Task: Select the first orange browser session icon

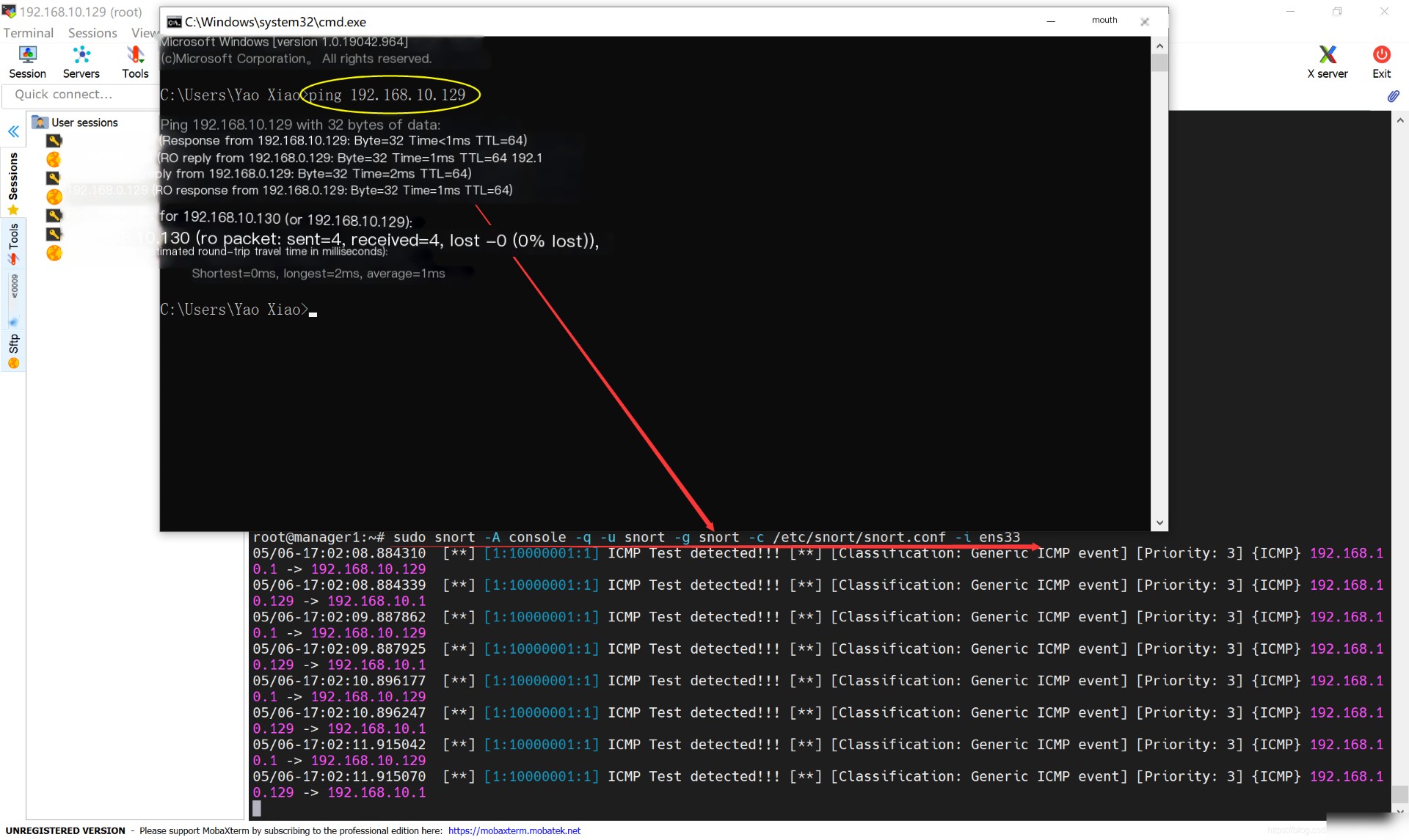Action: click(x=54, y=159)
